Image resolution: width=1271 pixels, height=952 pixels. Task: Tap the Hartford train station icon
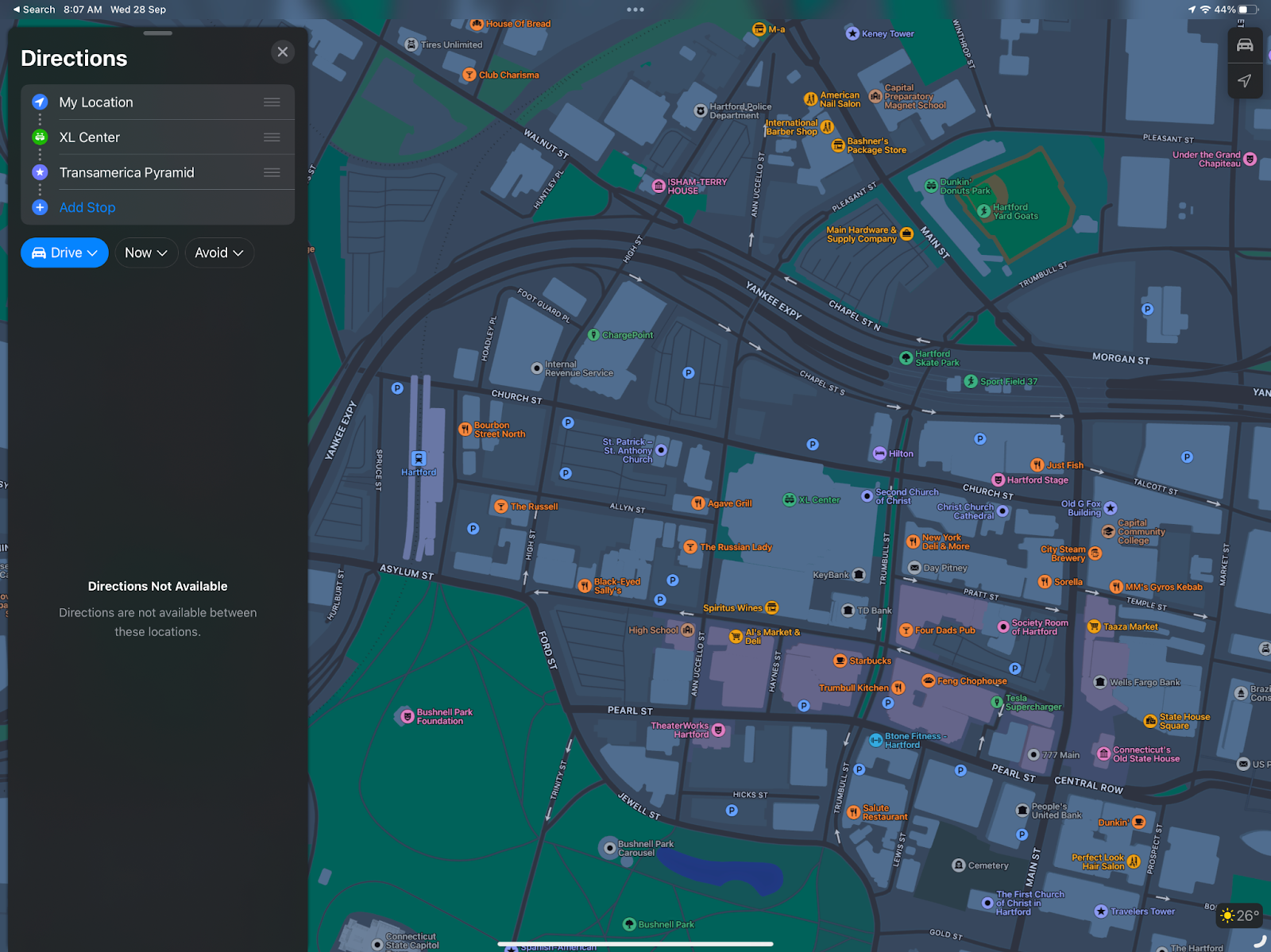[419, 459]
